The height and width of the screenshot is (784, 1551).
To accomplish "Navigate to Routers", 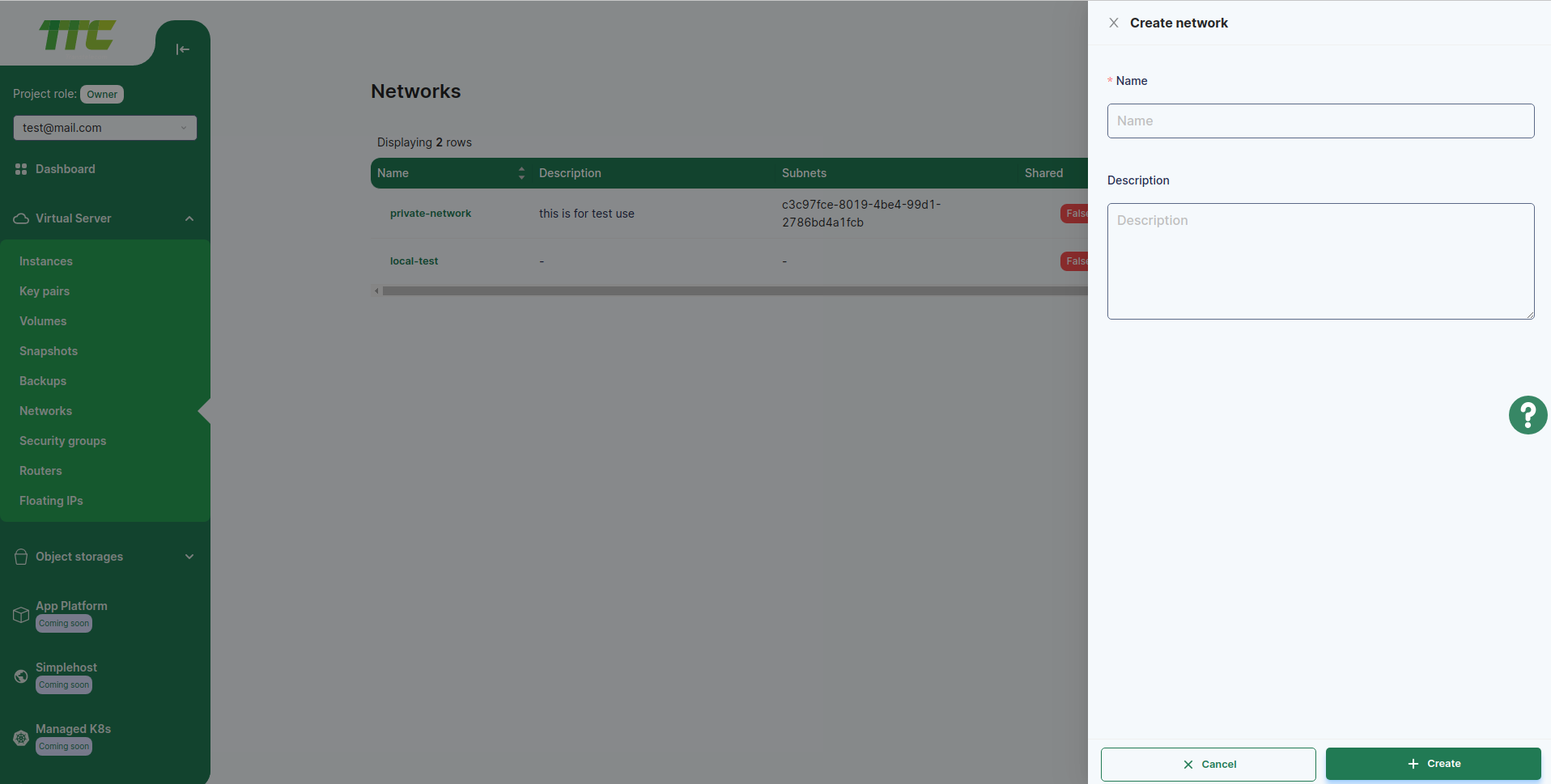I will 40,471.
